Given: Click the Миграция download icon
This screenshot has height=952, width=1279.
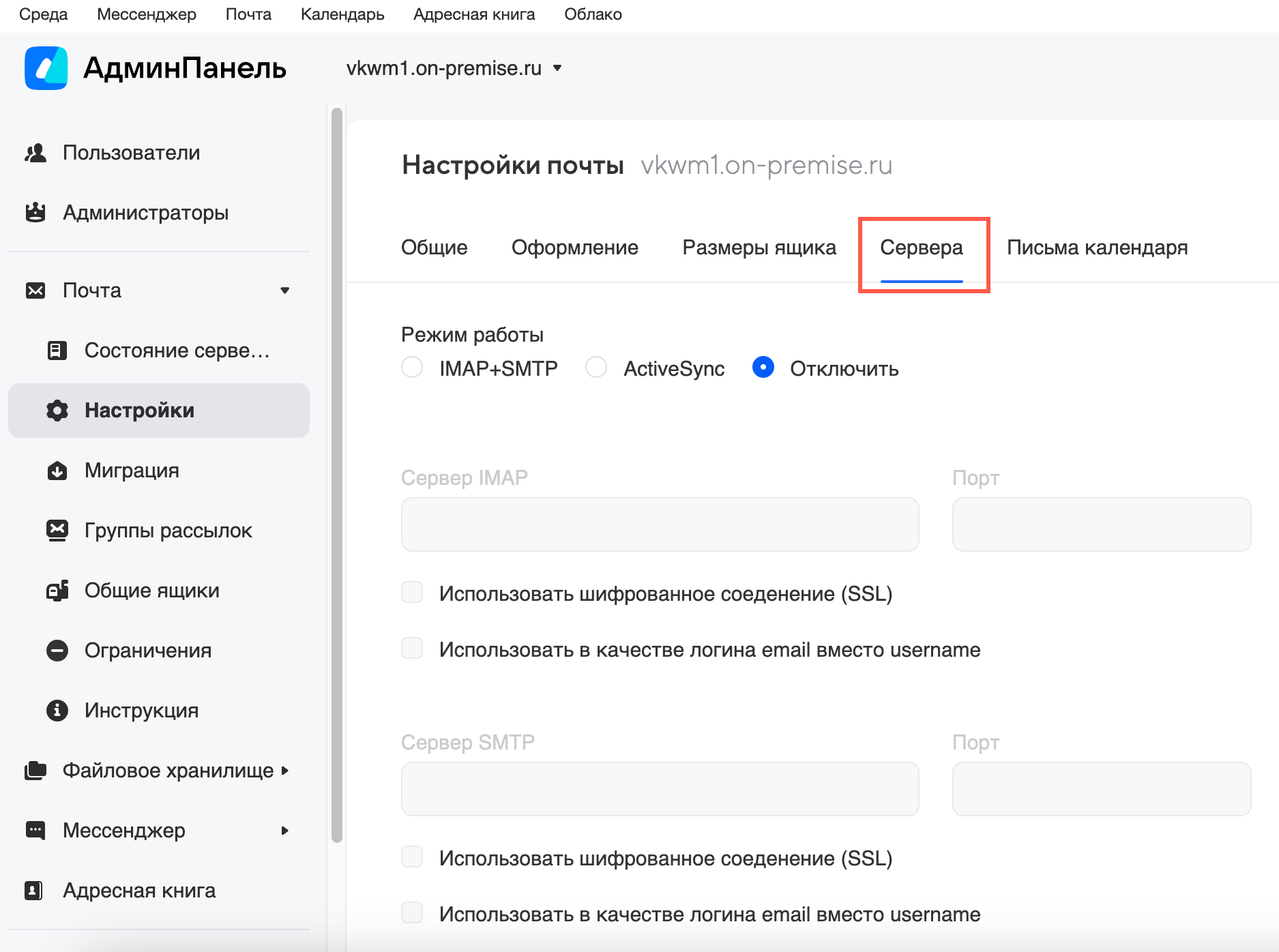Looking at the screenshot, I should point(57,471).
